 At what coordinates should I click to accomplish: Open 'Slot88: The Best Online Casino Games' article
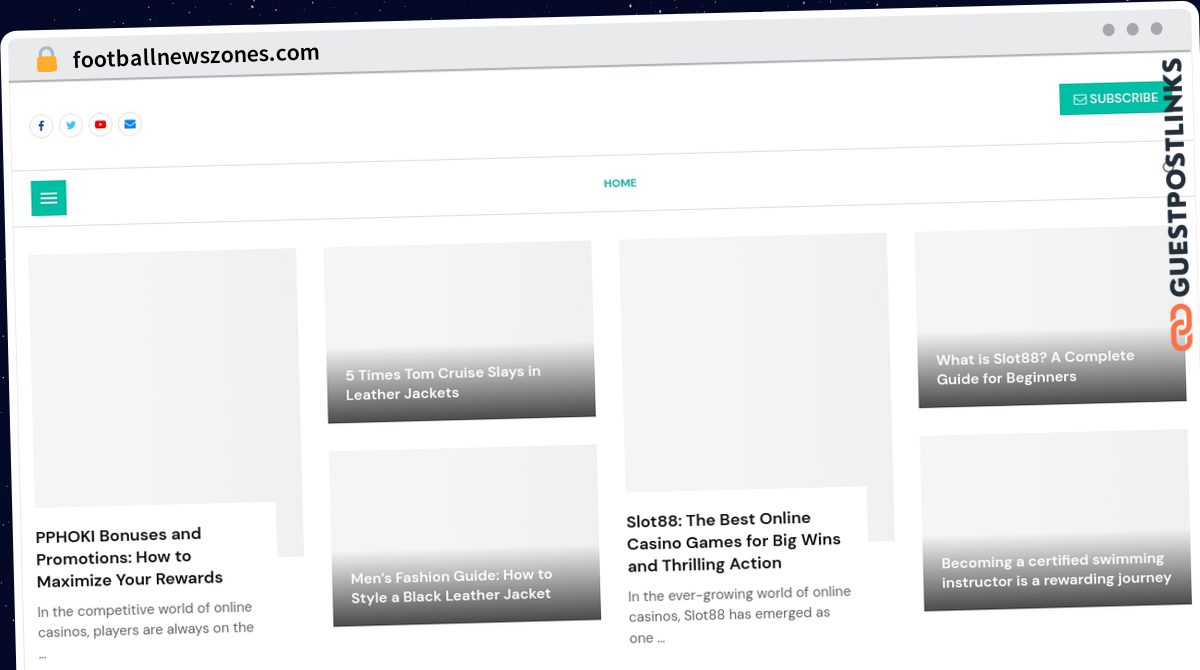(x=734, y=541)
